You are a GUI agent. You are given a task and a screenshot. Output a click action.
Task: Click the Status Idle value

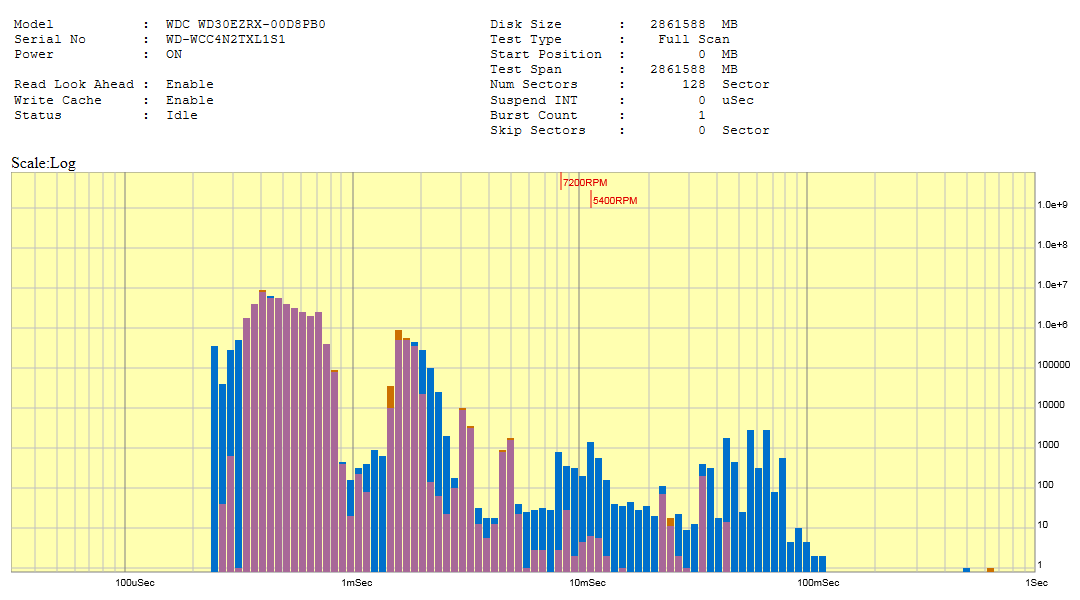(181, 115)
